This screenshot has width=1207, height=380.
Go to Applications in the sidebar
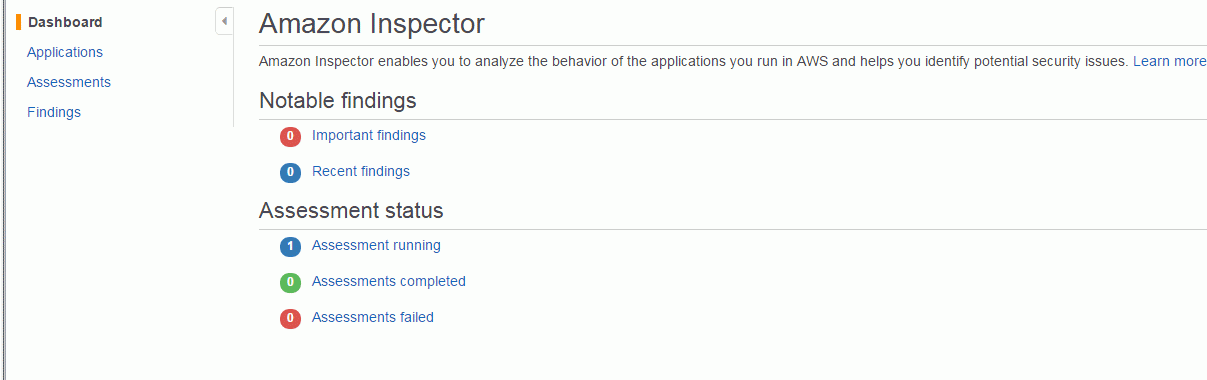(65, 52)
